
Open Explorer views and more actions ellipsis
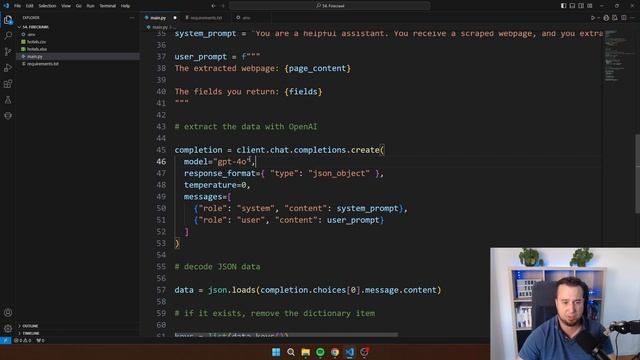click(131, 18)
